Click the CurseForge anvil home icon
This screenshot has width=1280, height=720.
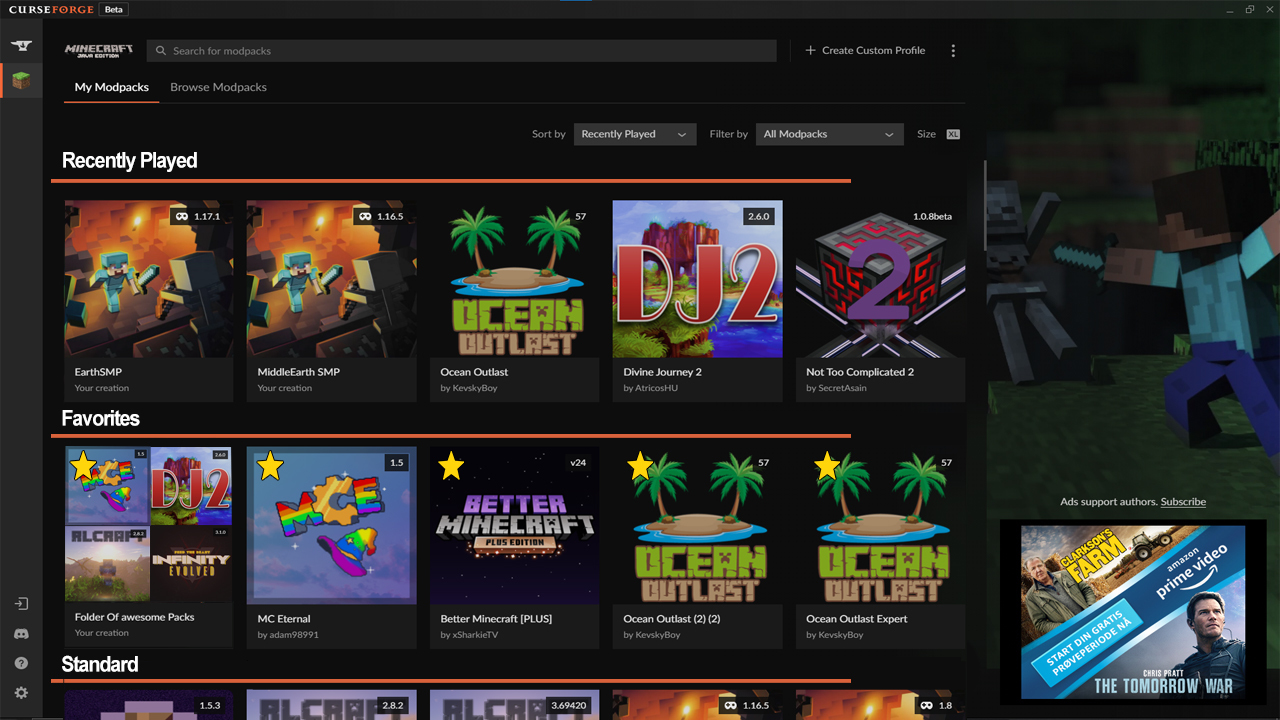[21, 46]
